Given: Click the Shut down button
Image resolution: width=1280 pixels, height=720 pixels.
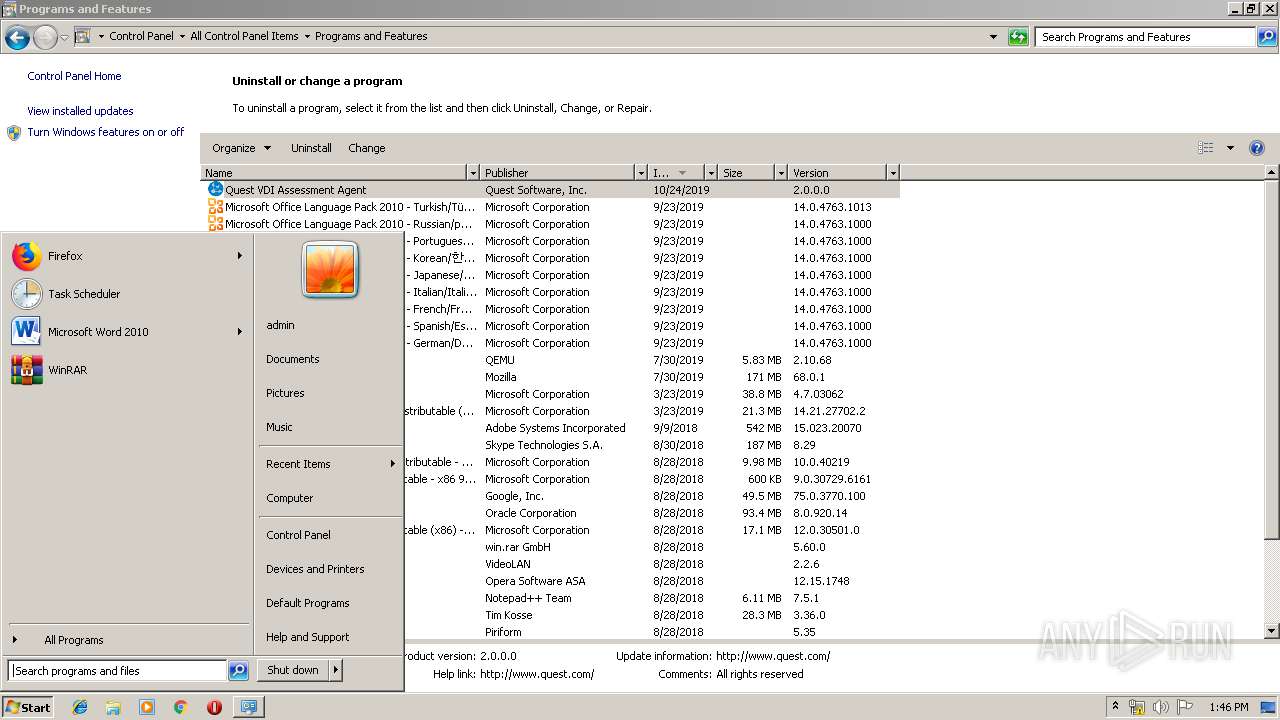Looking at the screenshot, I should point(293,670).
